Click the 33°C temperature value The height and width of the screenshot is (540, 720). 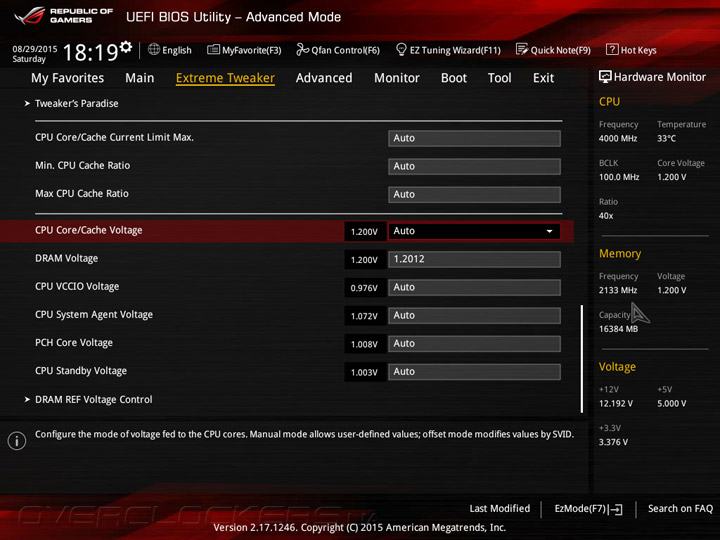[666, 139]
